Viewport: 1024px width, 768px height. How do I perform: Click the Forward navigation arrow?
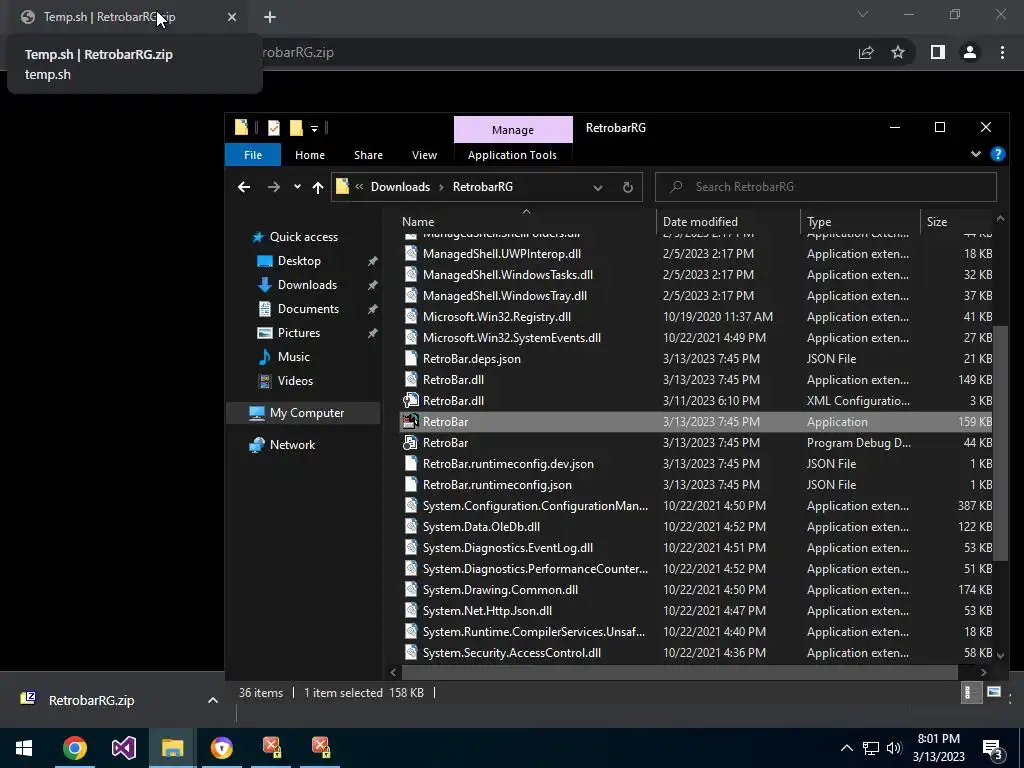click(274, 187)
